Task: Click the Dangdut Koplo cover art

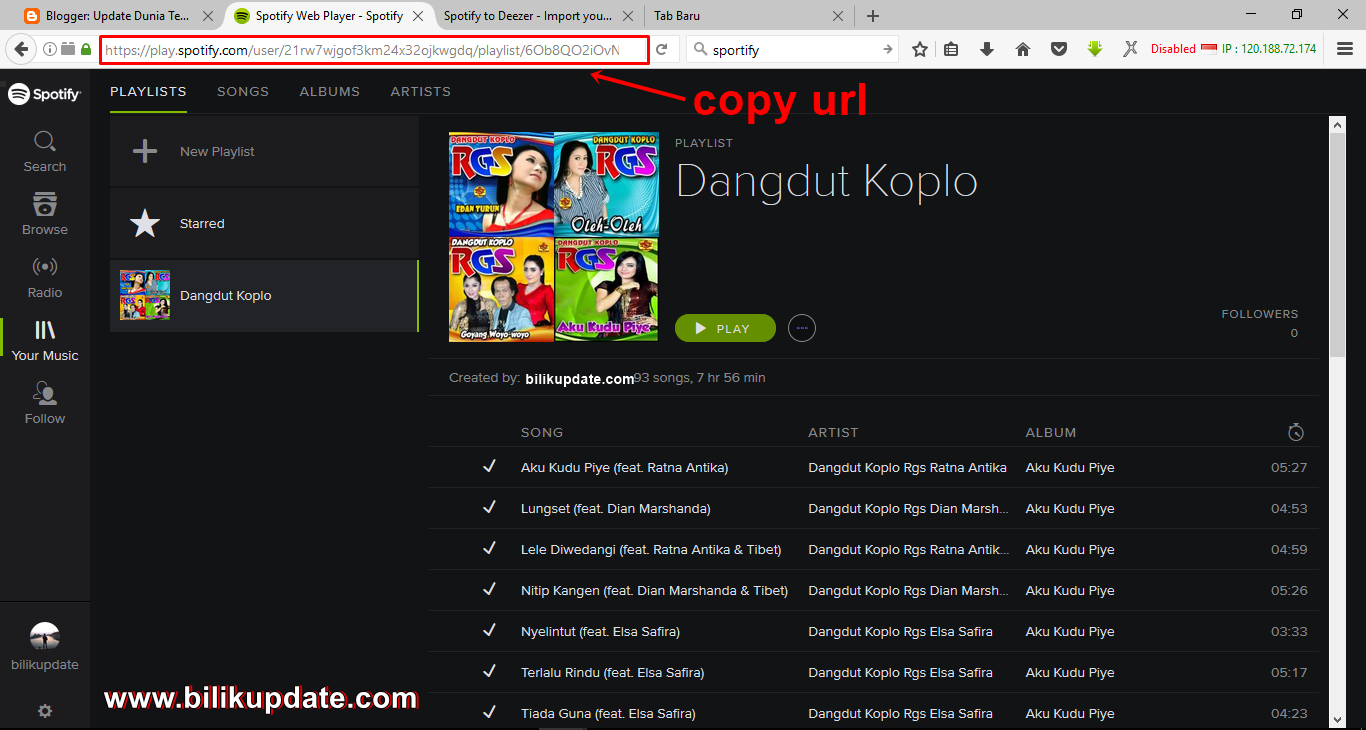Action: click(554, 236)
